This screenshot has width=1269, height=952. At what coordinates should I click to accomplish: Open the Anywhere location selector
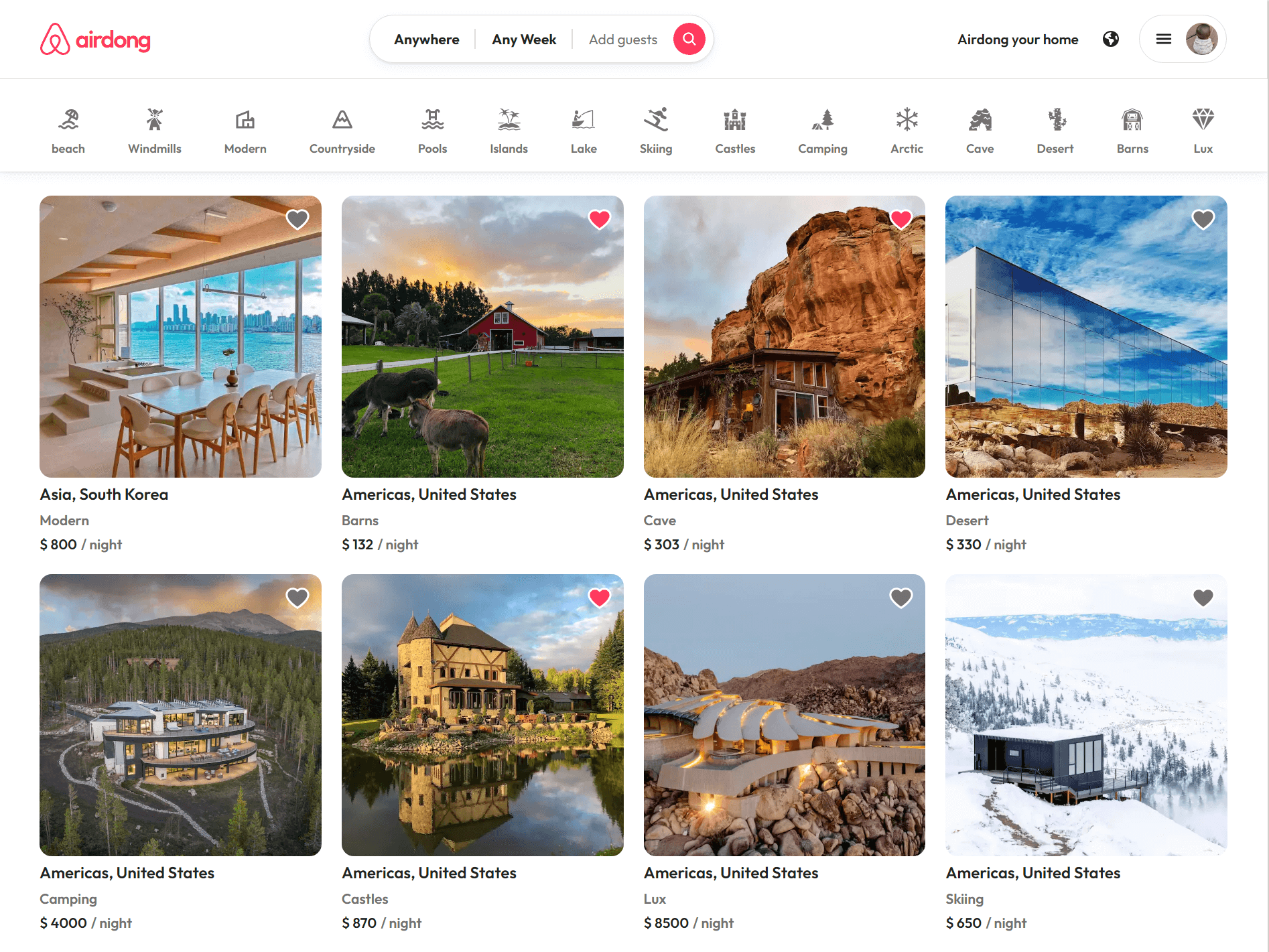coord(426,40)
